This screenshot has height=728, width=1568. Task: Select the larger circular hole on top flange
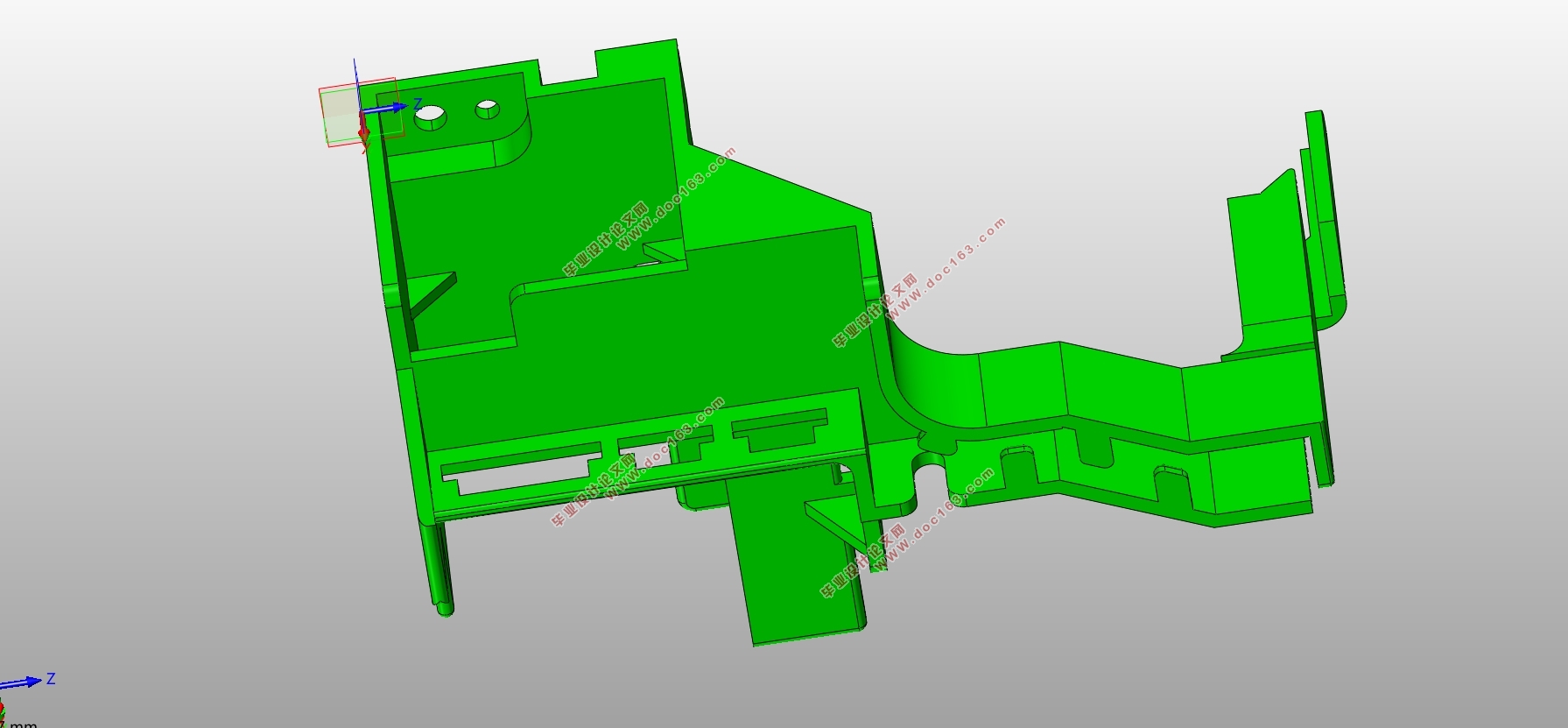[x=430, y=114]
